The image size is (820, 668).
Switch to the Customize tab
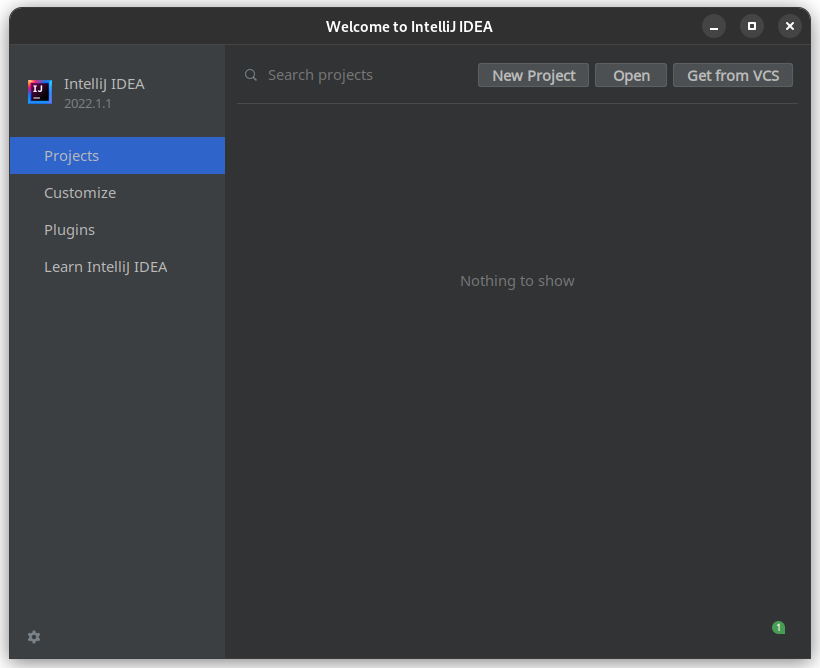click(x=80, y=193)
